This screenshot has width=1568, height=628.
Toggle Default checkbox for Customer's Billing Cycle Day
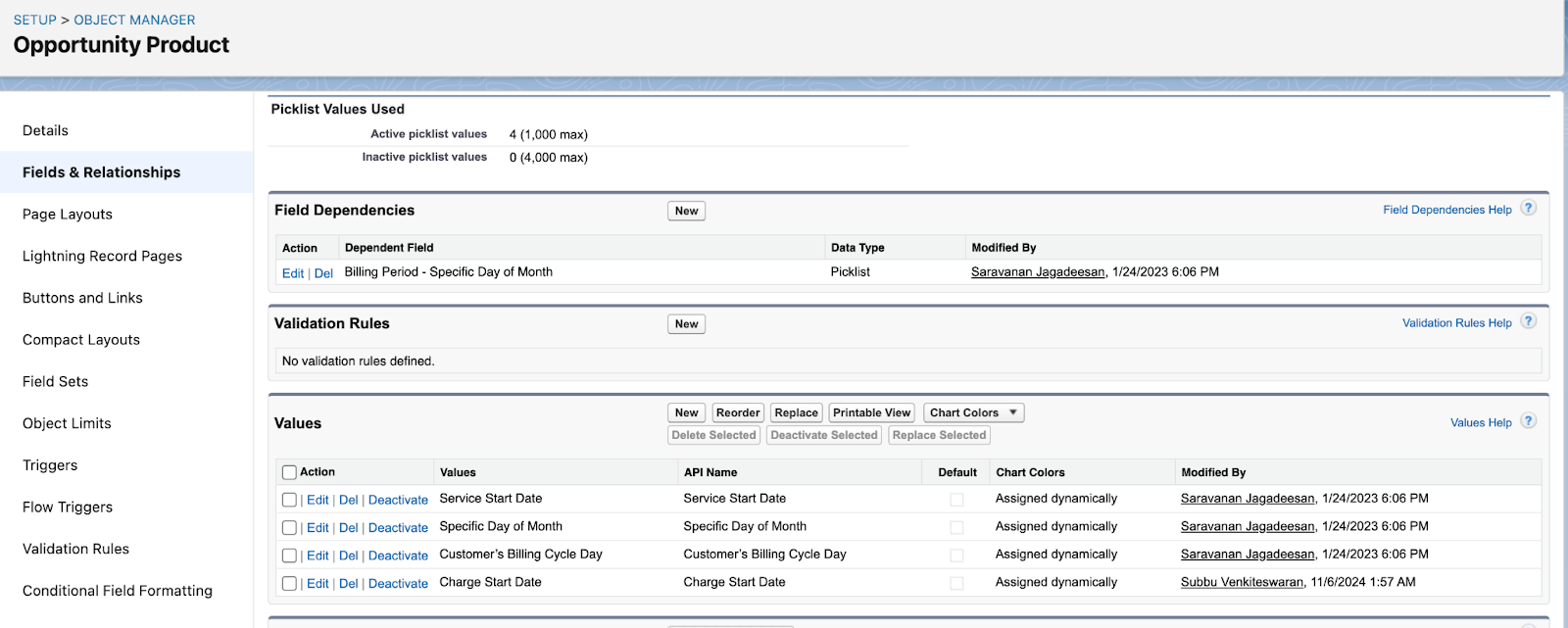pos(956,556)
